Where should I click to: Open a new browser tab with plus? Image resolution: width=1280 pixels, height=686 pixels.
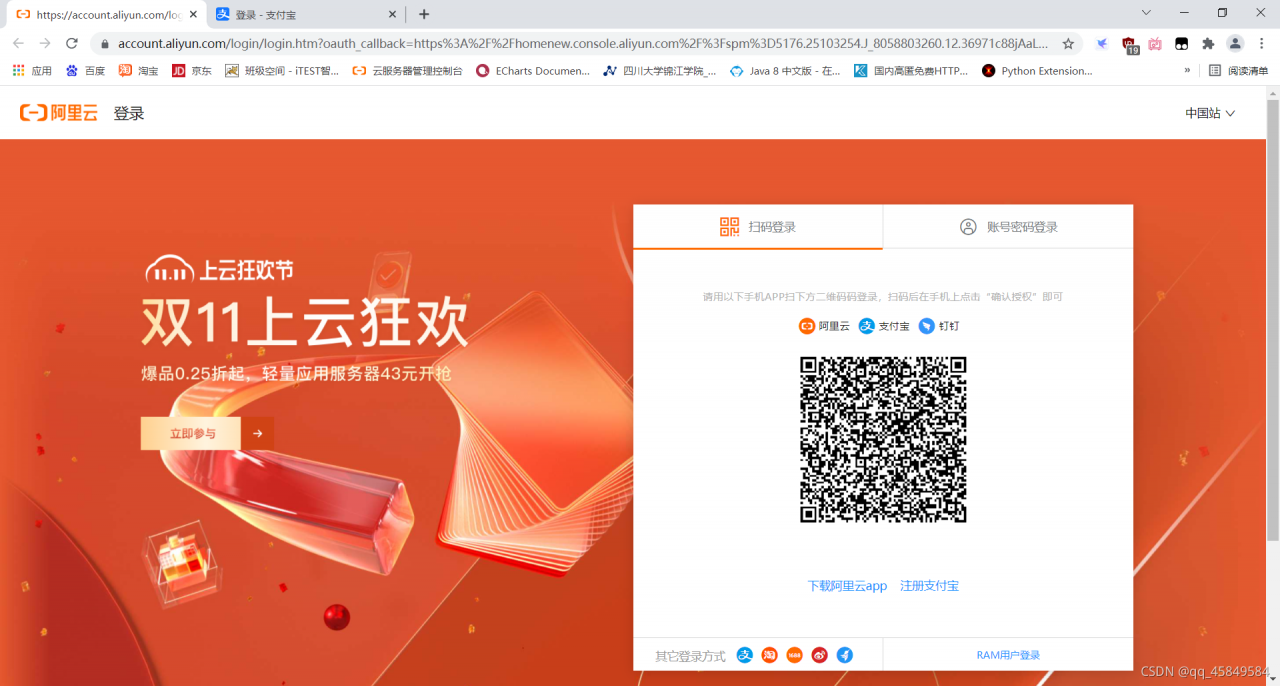pos(424,14)
